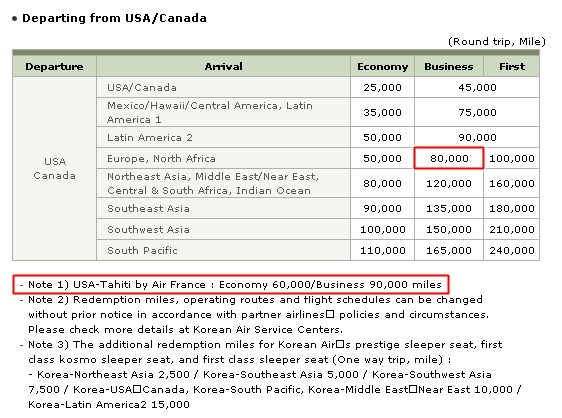
Task: Select the 240,000 First class cell
Action: click(x=511, y=250)
